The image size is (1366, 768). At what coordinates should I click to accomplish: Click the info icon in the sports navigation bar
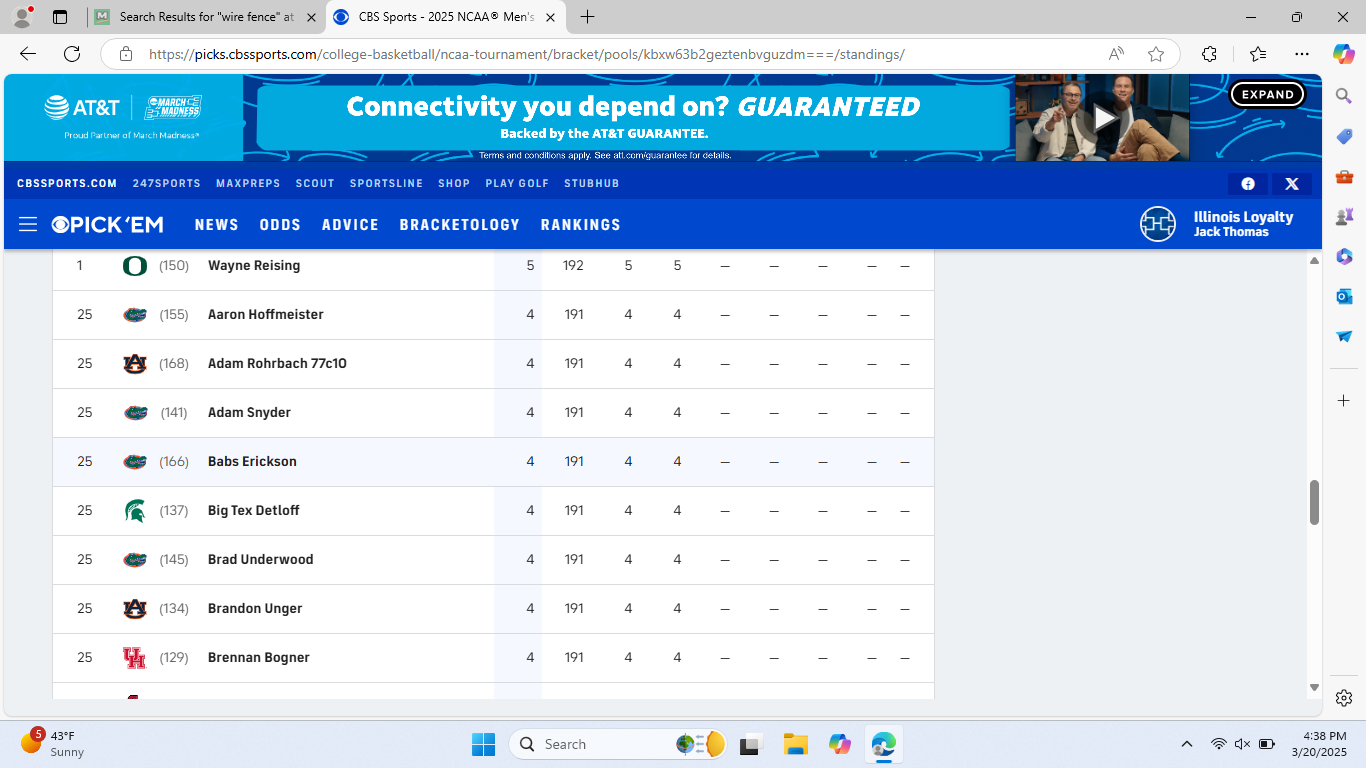click(1247, 183)
